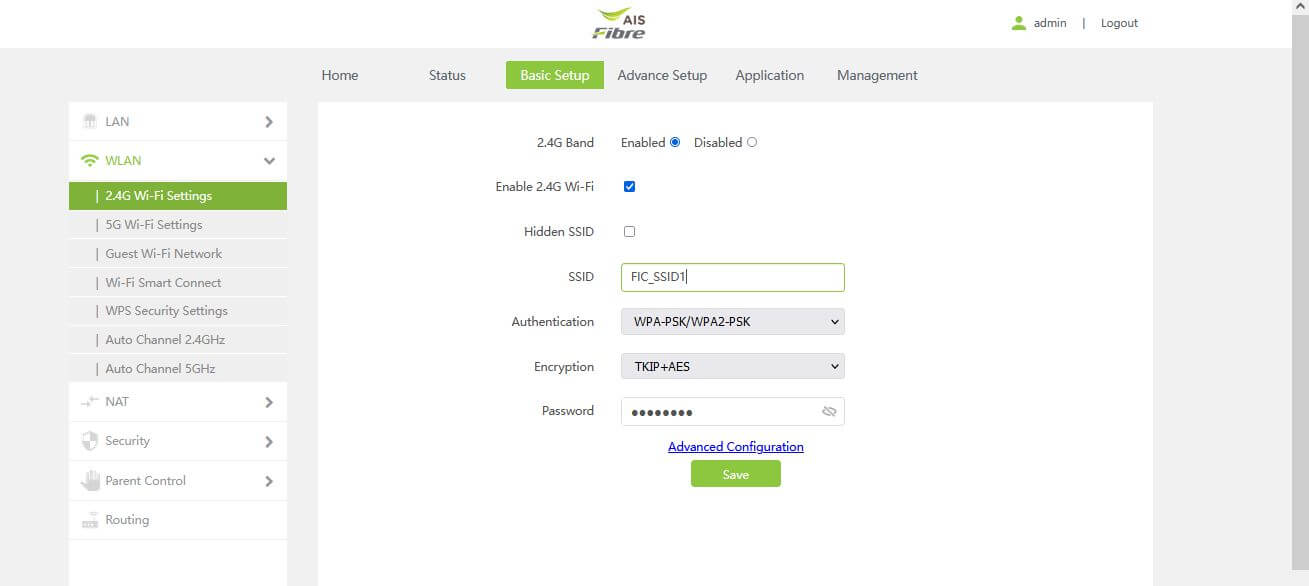The height and width of the screenshot is (586, 1309).
Task: Select the Disabled radio for 2.4G Band
Action: tap(752, 143)
